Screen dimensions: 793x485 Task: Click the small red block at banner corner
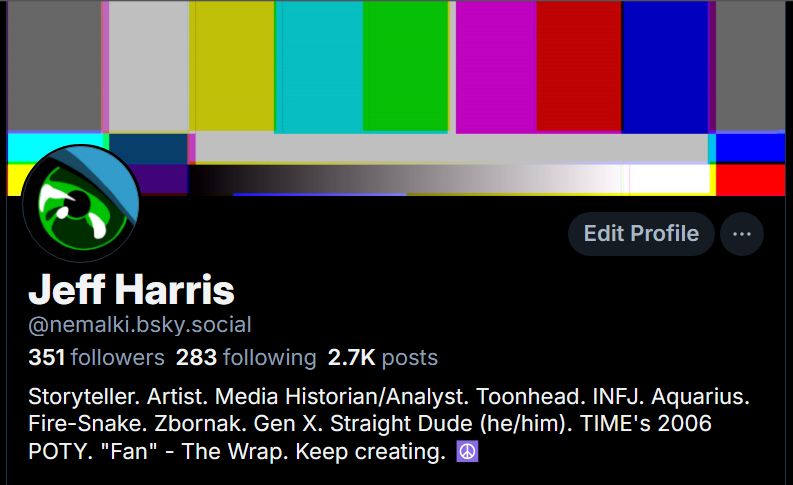(x=751, y=180)
